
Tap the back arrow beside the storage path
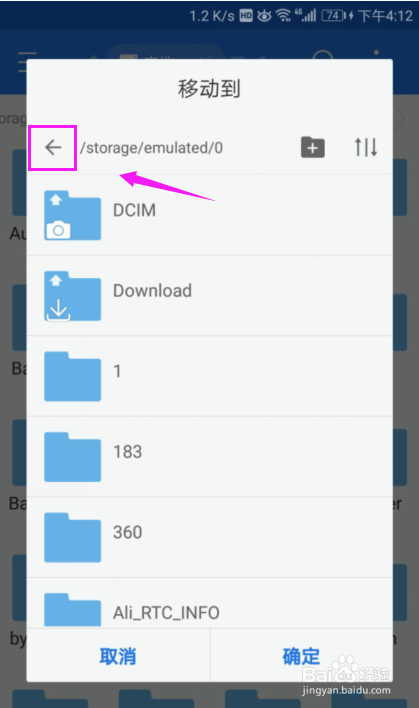pyautogui.click(x=53, y=147)
